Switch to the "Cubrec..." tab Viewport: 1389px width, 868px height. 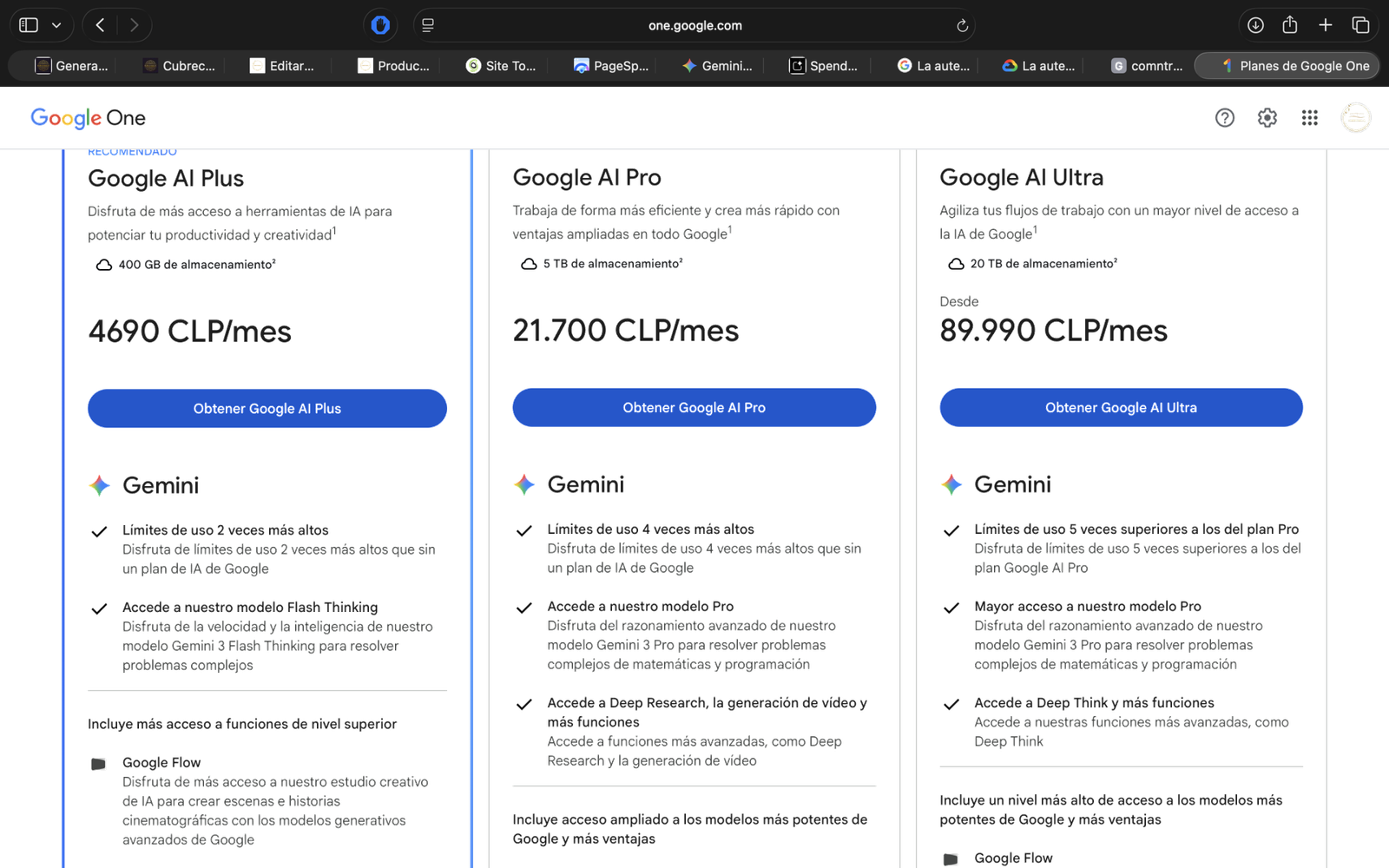[179, 65]
